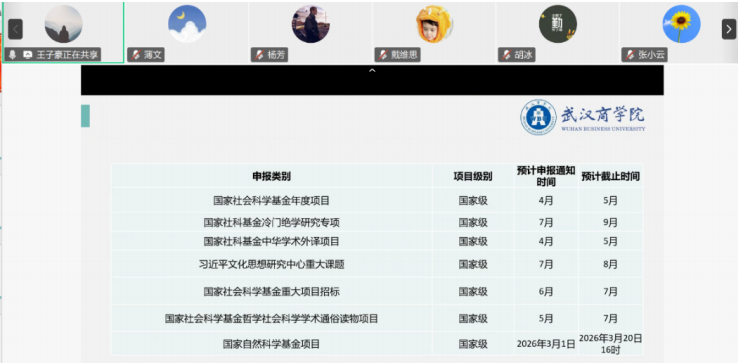The image size is (738, 363).
Task: Click screen-share icon beside 王子豪正在共享
Action: pyautogui.click(x=27, y=55)
